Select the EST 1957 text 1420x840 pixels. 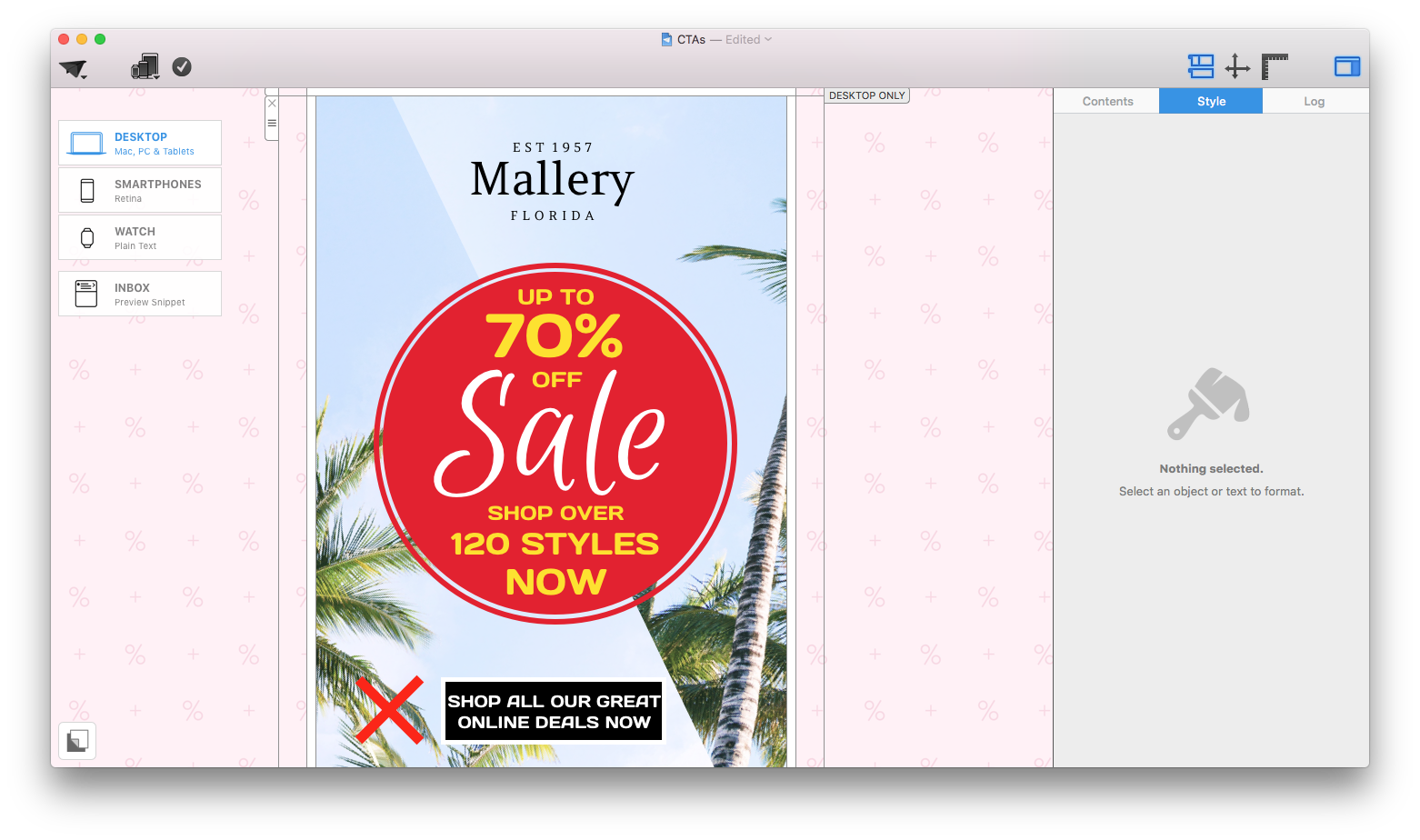tap(553, 147)
